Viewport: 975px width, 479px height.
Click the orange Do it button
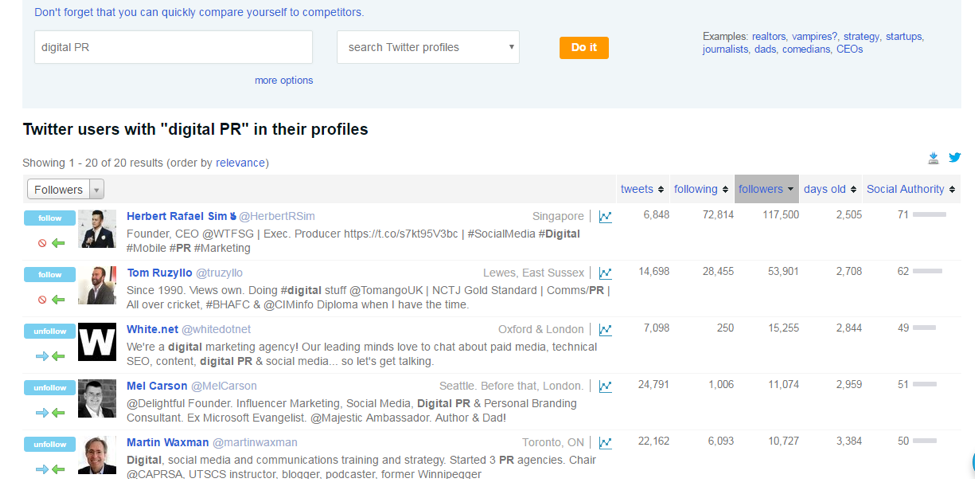(x=584, y=48)
